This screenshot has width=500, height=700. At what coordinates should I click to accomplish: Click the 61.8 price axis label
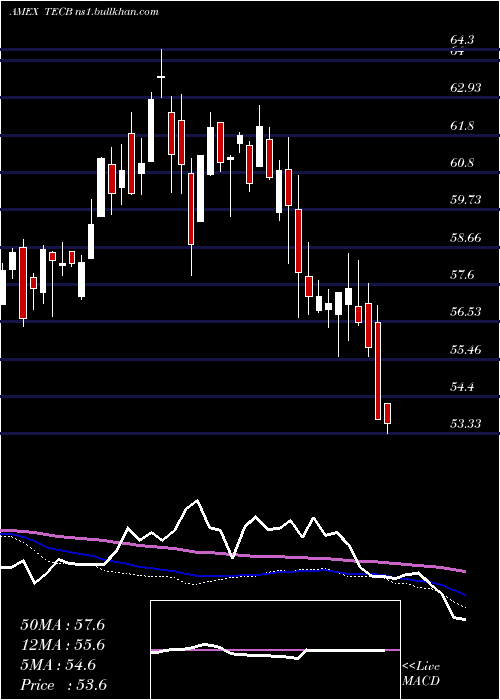coord(462,126)
